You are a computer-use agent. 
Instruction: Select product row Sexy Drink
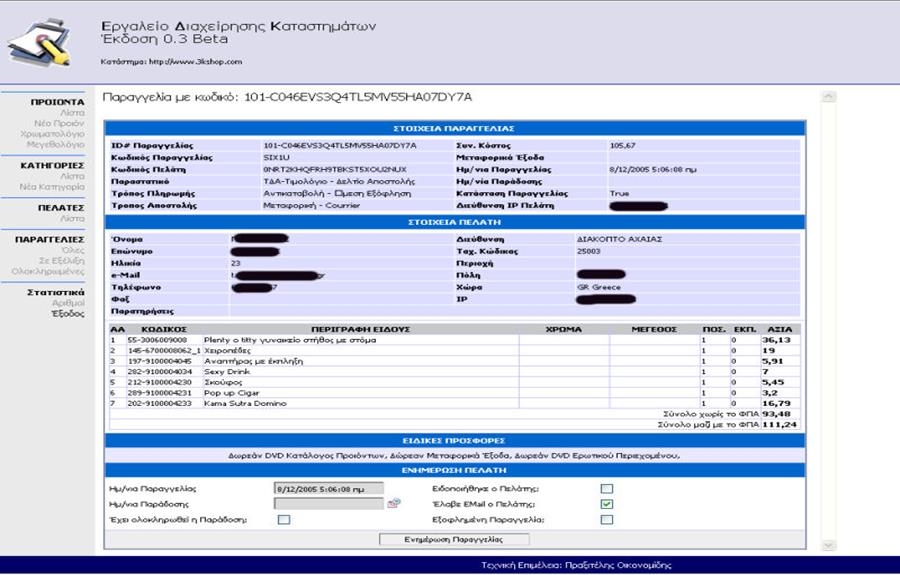(x=453, y=372)
